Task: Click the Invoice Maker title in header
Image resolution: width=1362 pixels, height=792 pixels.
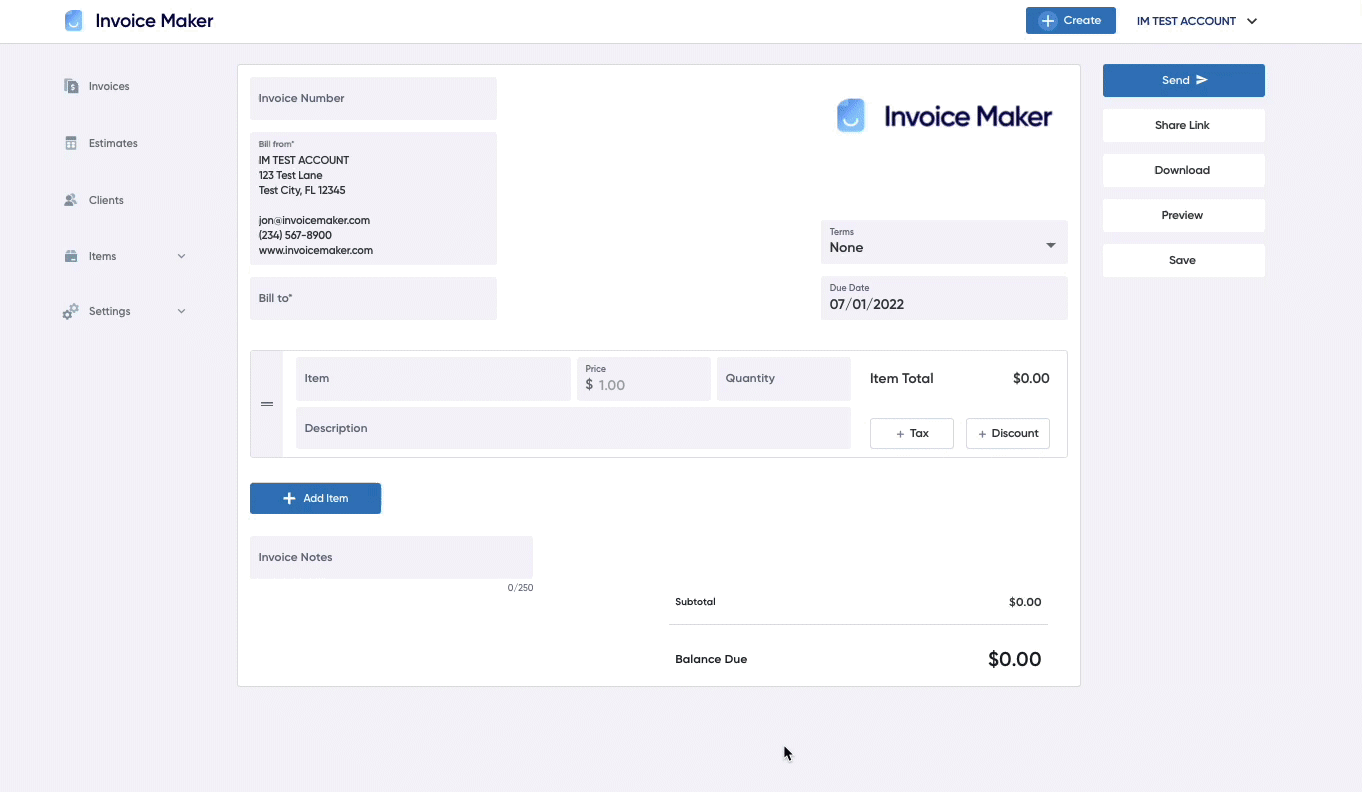Action: pyautogui.click(x=154, y=21)
